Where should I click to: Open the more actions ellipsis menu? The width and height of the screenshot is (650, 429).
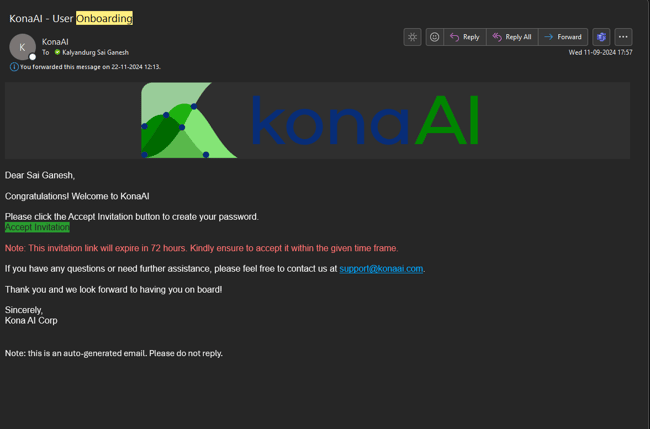click(x=623, y=37)
